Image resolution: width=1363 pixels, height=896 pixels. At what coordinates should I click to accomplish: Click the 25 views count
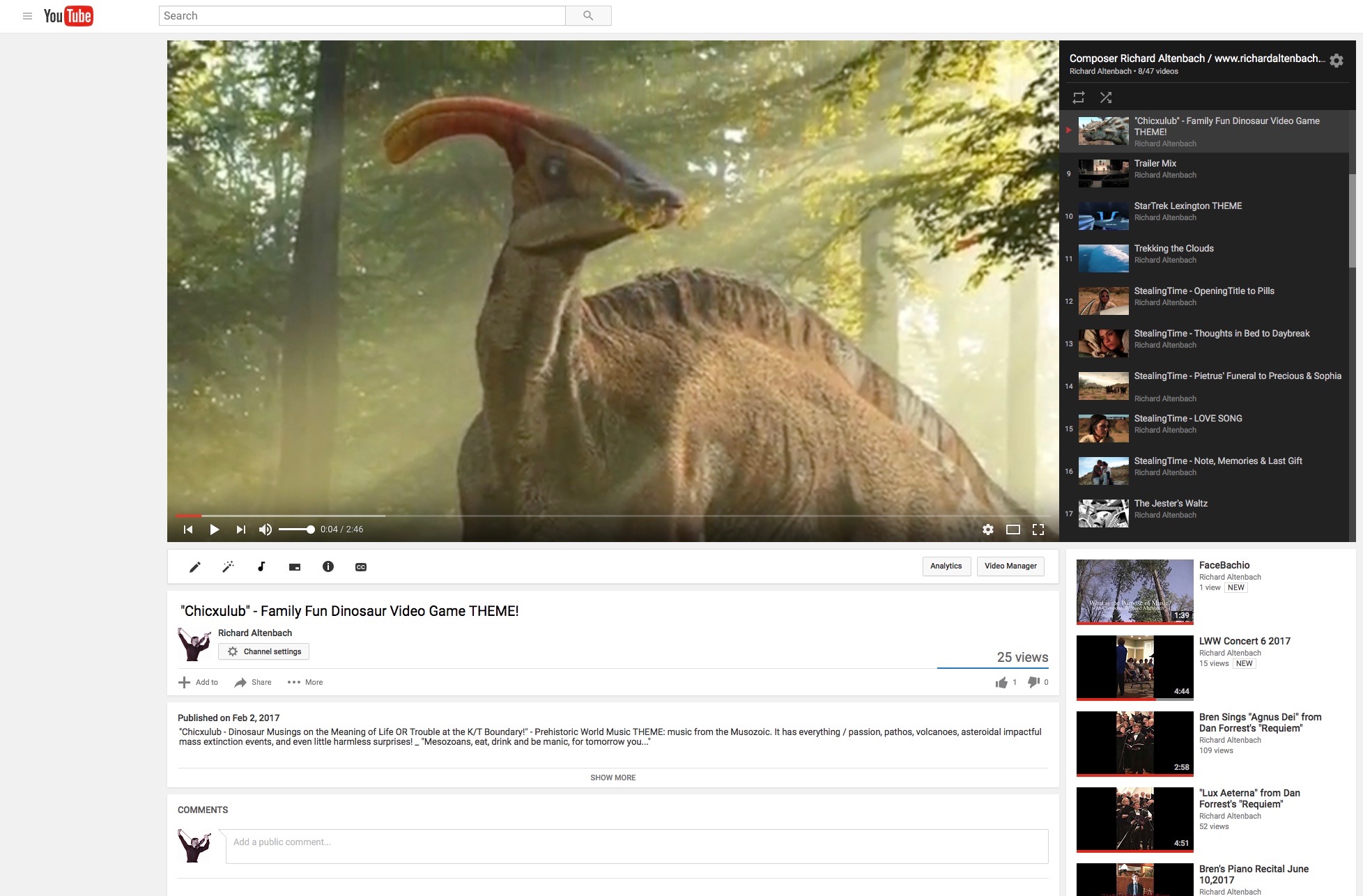pyautogui.click(x=1022, y=657)
